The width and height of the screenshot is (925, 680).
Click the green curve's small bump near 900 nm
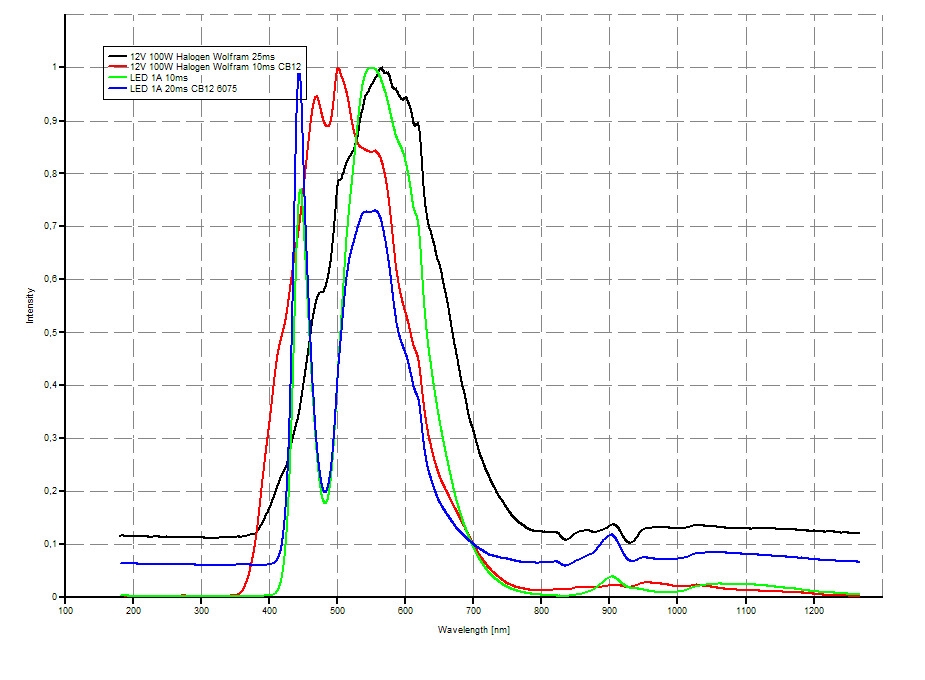[x=613, y=576]
